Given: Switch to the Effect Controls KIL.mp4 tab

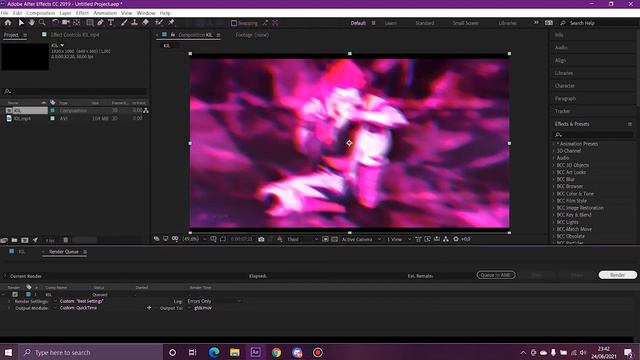Looking at the screenshot, I should [75, 35].
